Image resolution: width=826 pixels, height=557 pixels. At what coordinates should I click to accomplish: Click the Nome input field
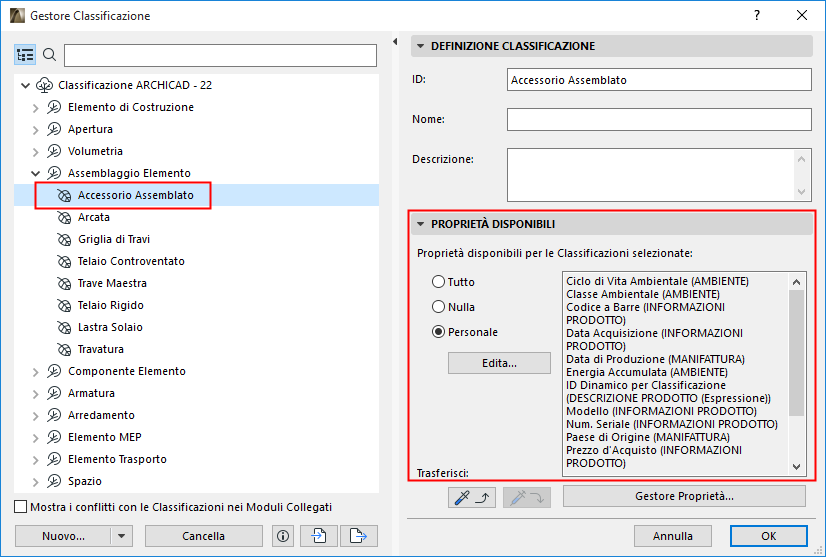pos(659,120)
